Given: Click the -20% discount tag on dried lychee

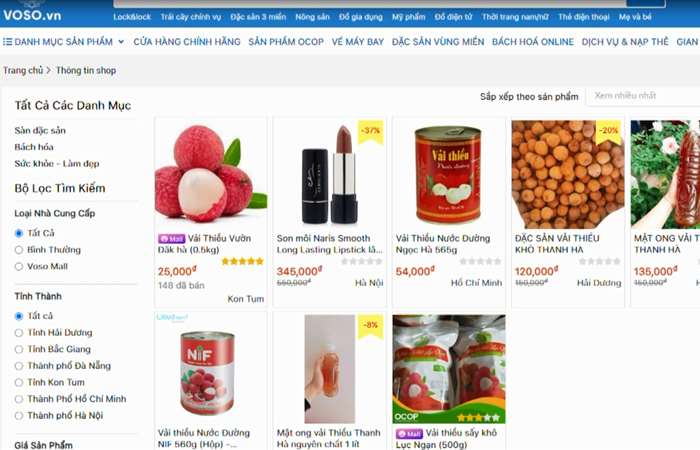Looking at the screenshot, I should (x=608, y=131).
